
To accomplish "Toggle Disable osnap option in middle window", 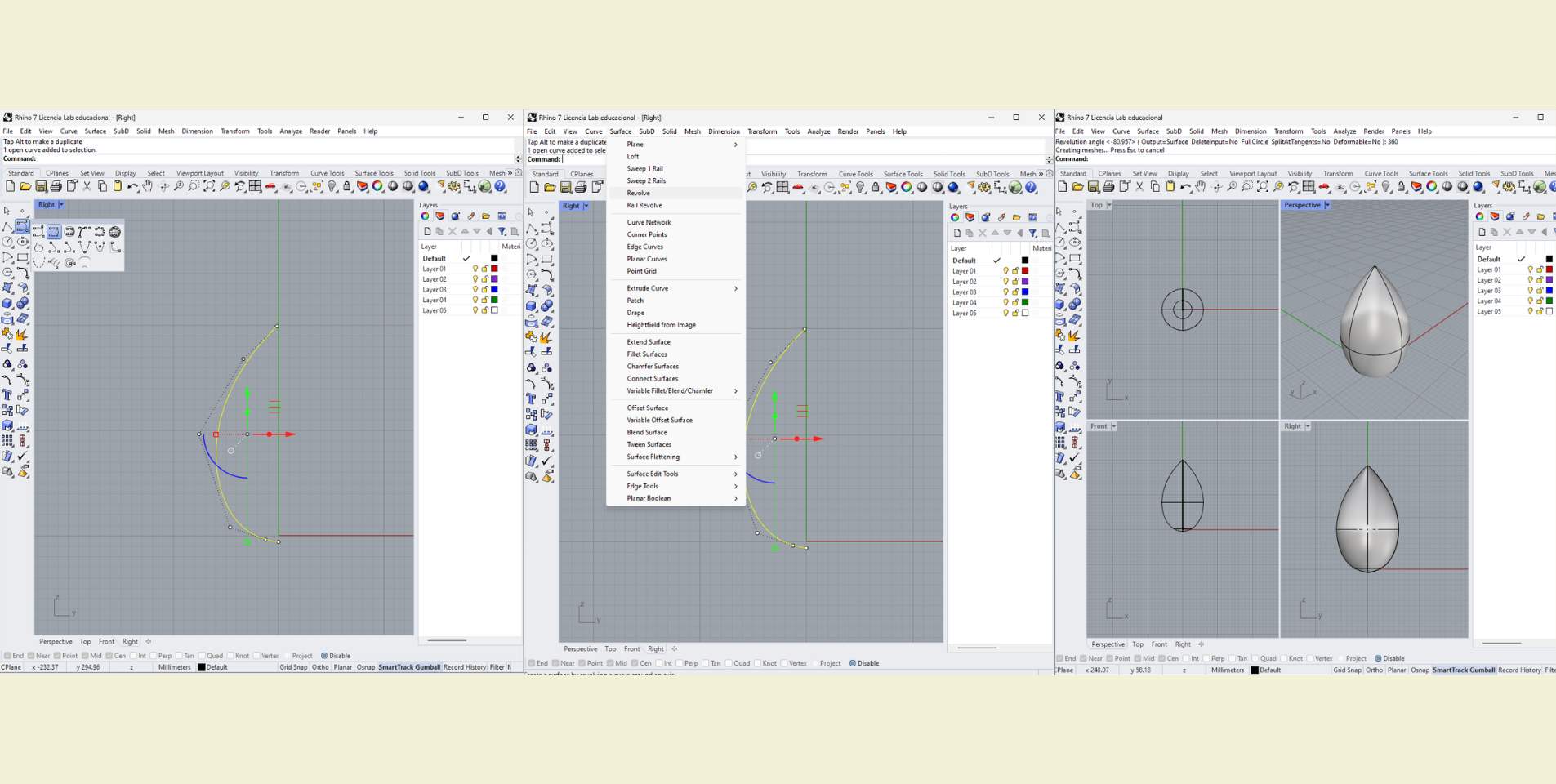I will [x=853, y=663].
